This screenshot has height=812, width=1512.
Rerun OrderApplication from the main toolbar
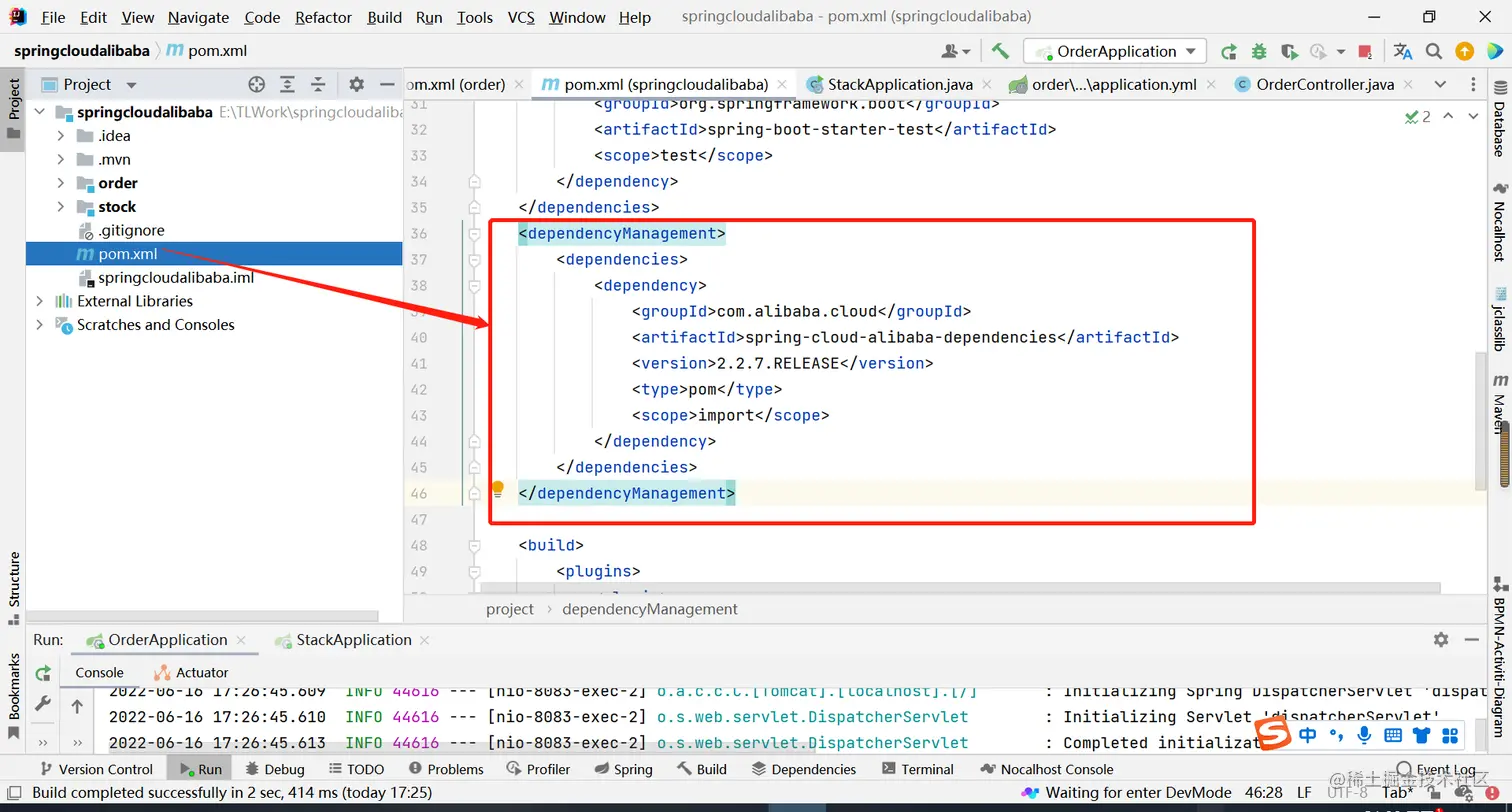coord(1229,51)
